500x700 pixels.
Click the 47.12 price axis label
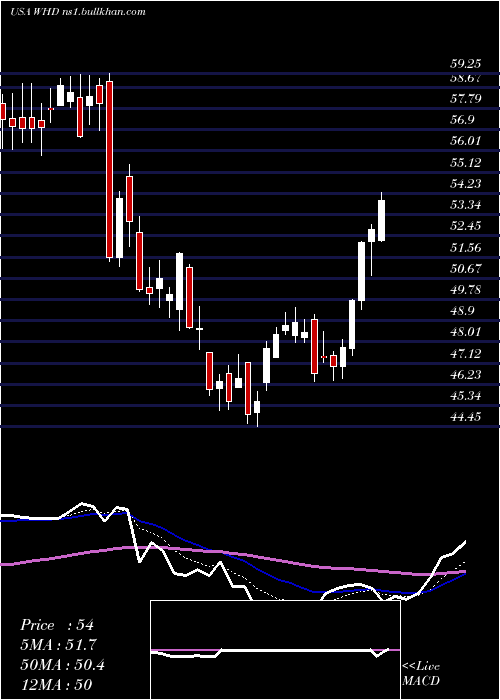(x=466, y=353)
